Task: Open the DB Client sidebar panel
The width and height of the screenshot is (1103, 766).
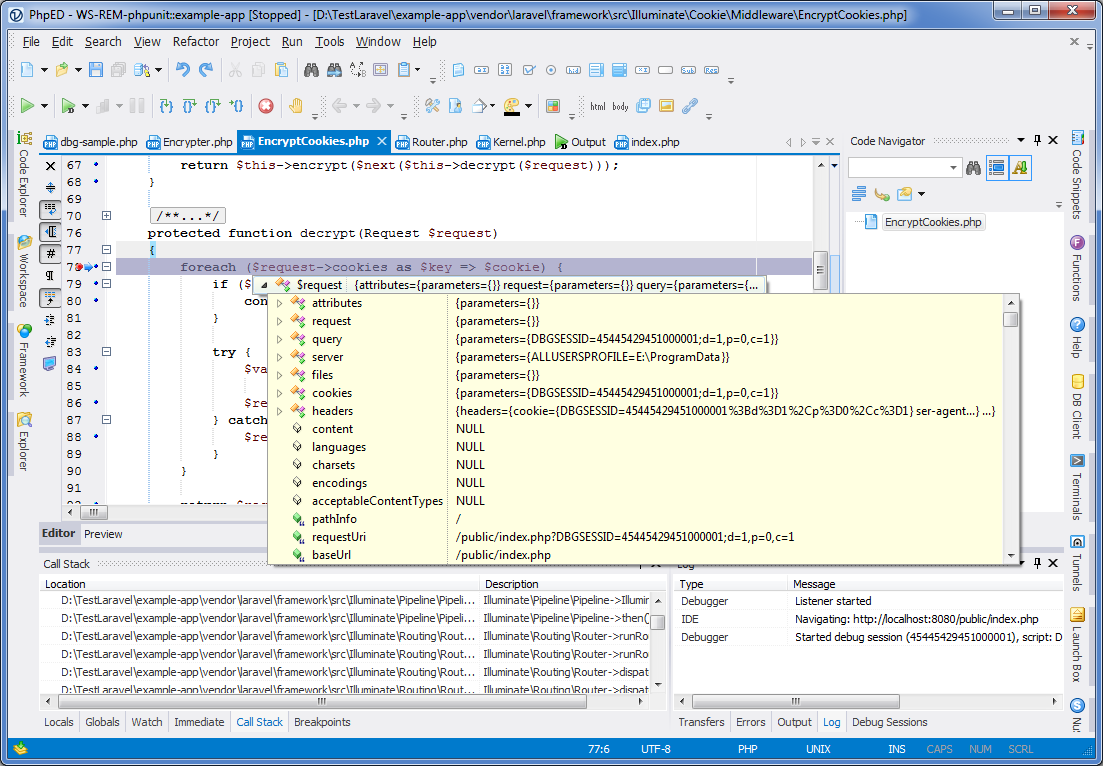Action: (x=1077, y=406)
